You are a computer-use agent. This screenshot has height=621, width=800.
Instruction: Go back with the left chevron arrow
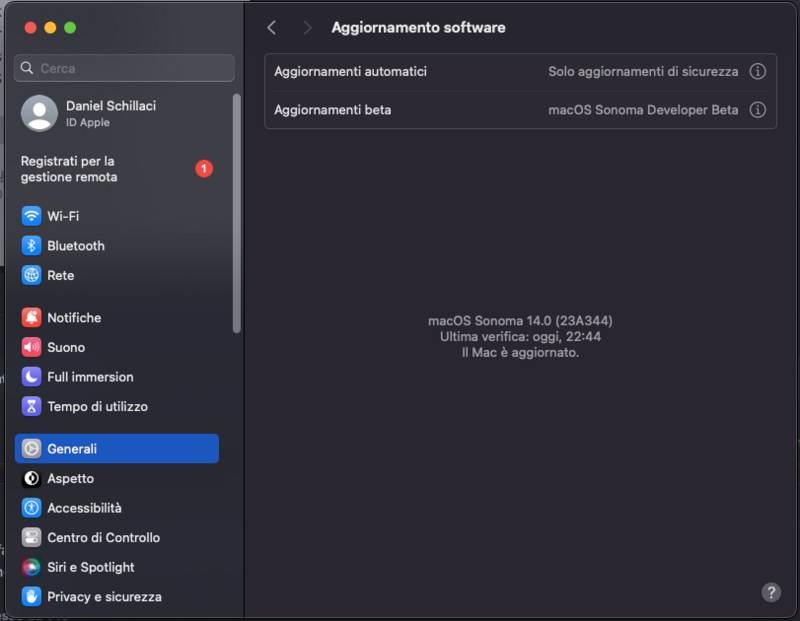tap(272, 28)
